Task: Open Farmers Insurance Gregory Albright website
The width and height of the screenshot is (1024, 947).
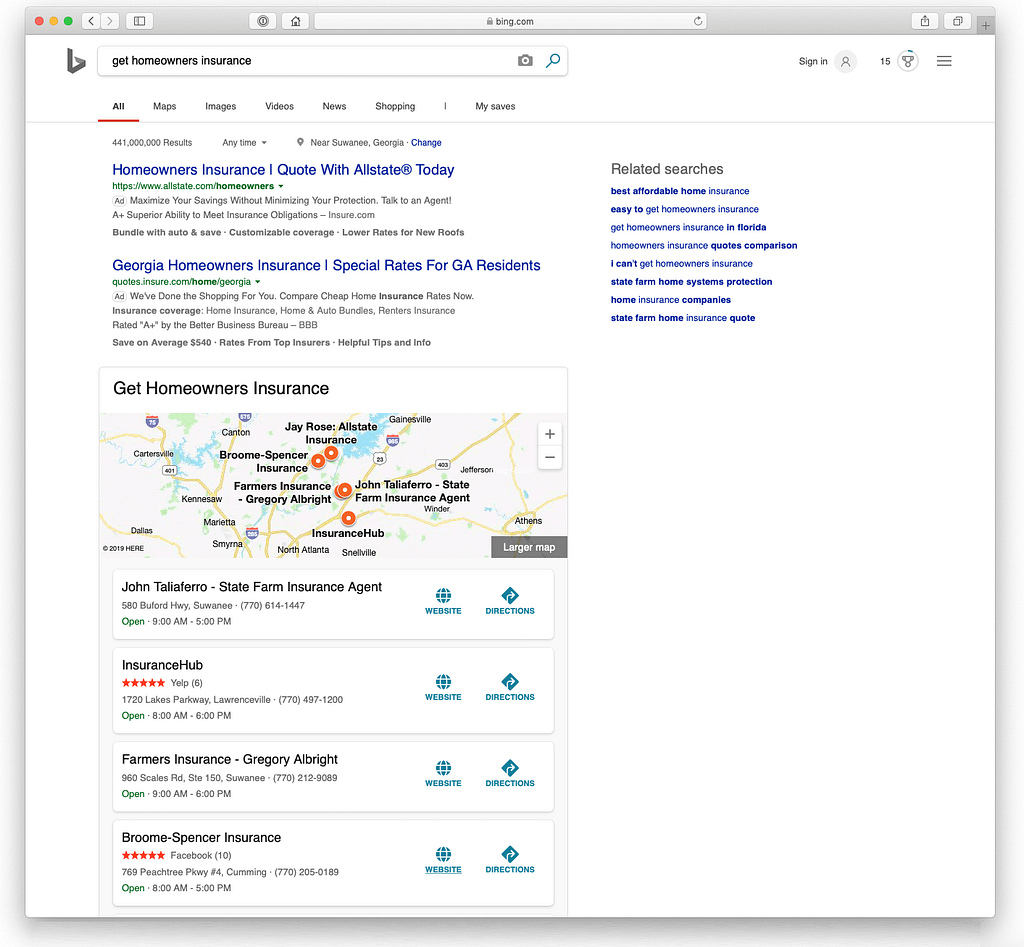Action: [x=443, y=773]
